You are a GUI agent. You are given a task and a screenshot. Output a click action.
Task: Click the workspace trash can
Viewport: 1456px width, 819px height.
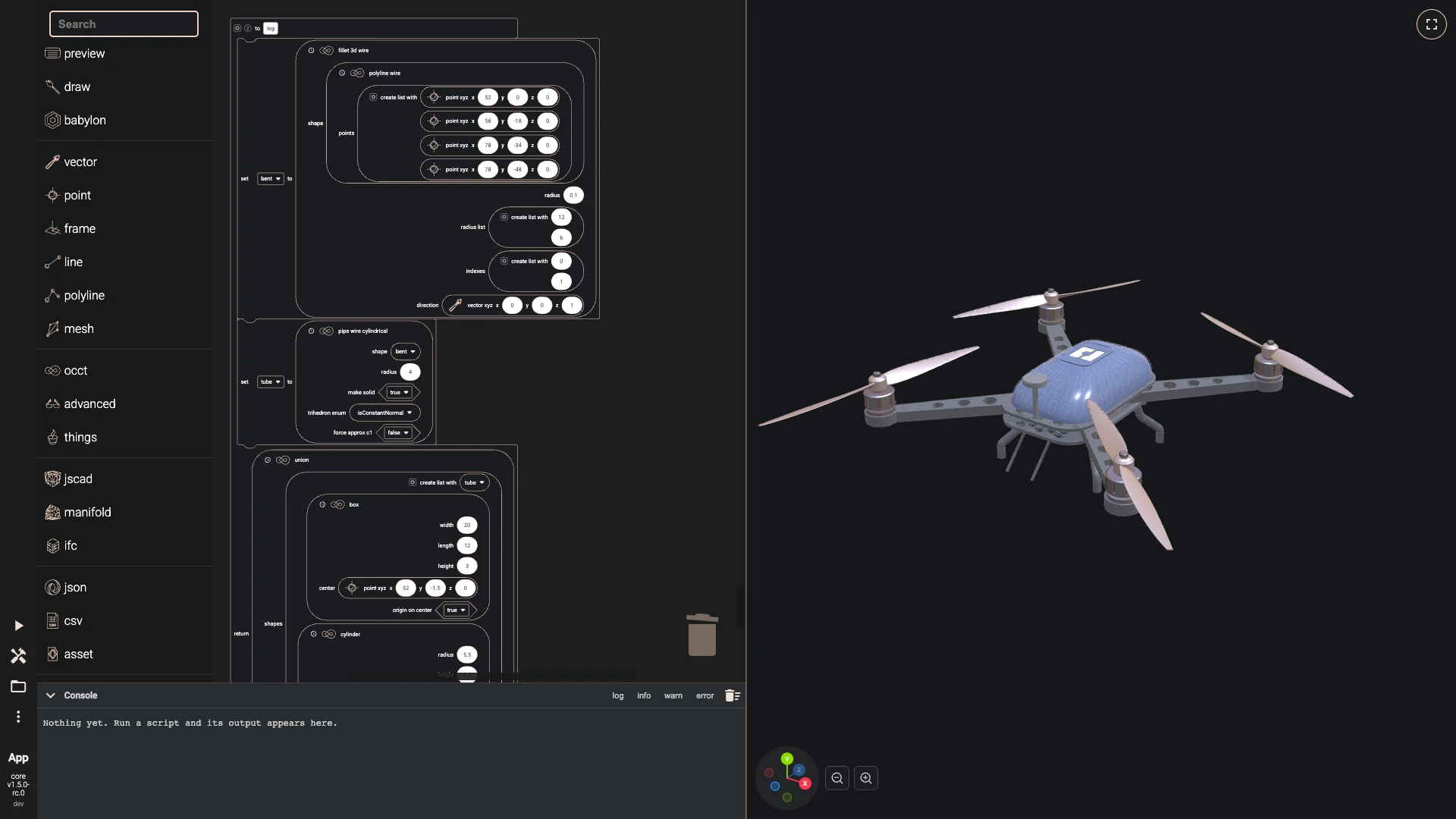point(702,635)
